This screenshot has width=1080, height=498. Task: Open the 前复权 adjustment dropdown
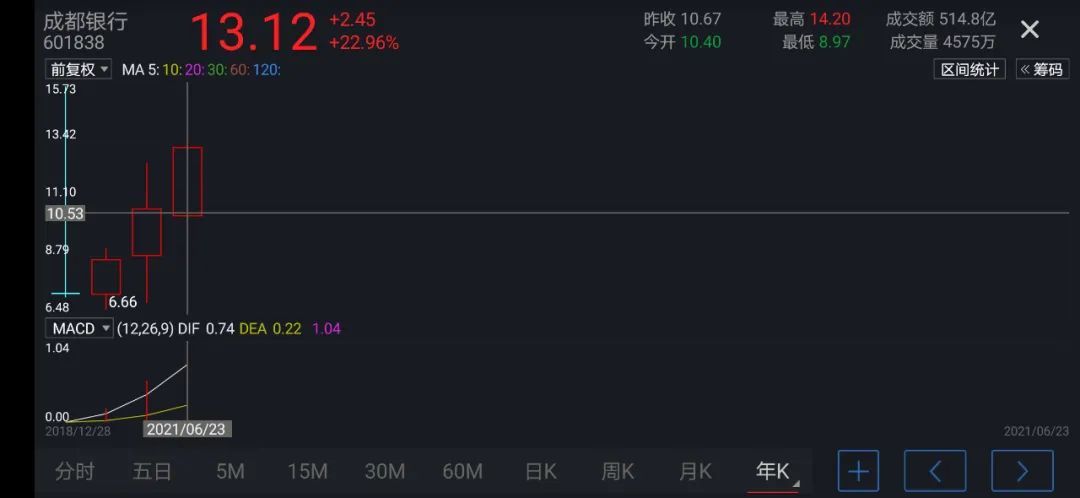coord(79,69)
